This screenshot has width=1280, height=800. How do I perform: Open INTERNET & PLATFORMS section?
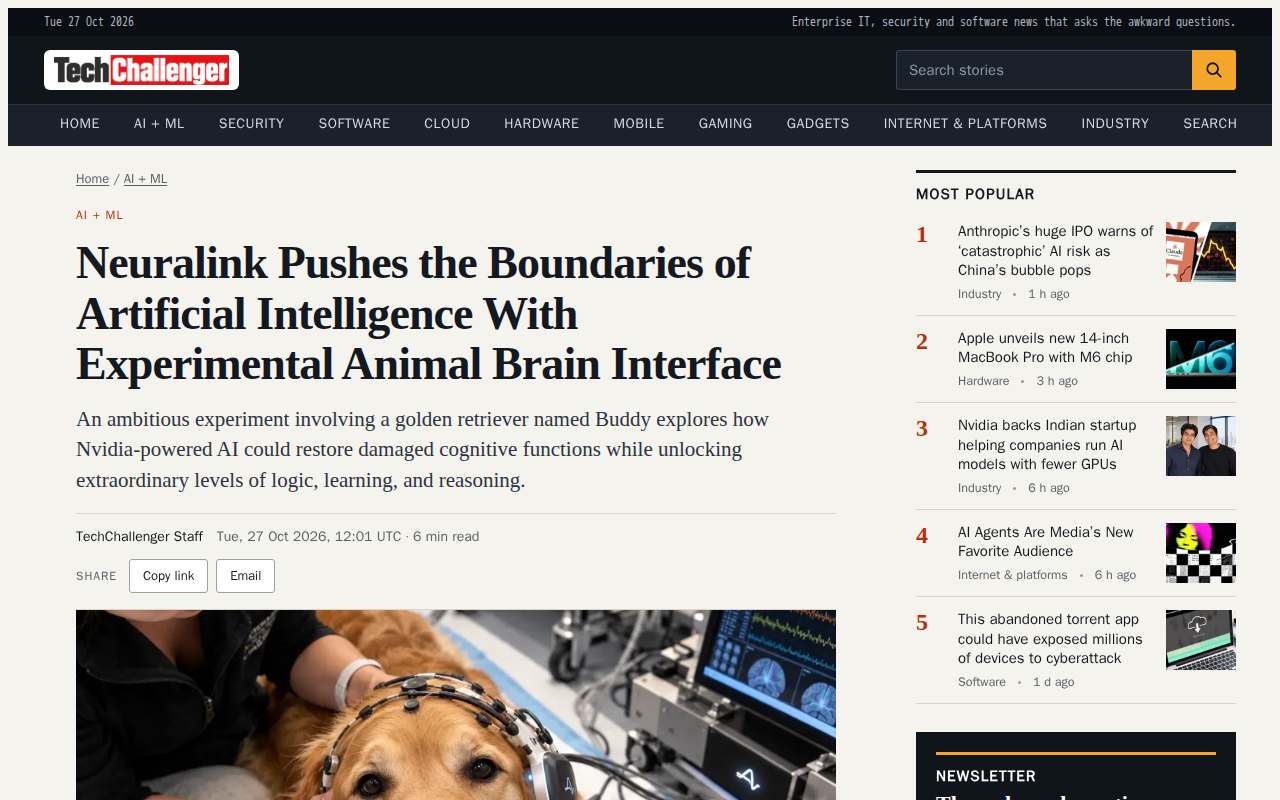click(x=965, y=124)
